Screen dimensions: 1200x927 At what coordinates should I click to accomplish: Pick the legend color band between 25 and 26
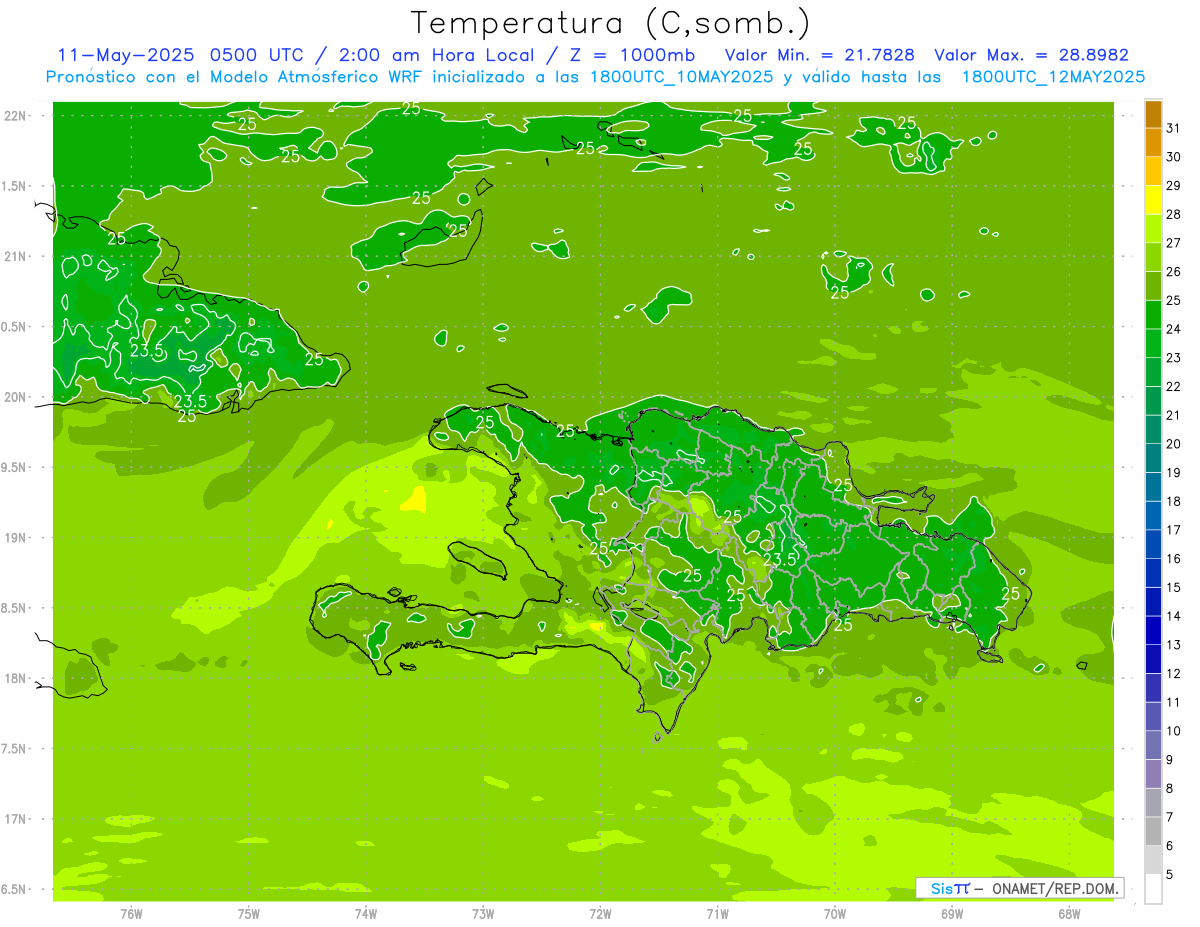(1153, 286)
